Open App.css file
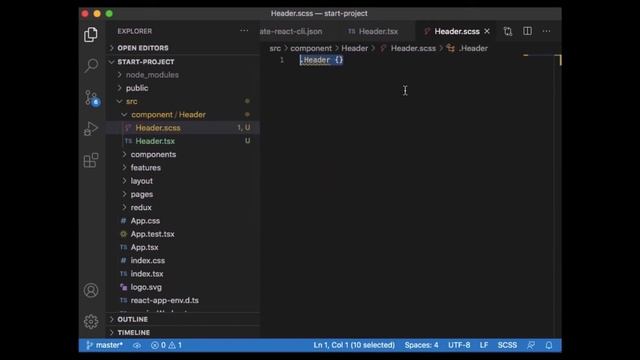This screenshot has height=360, width=640. pyautogui.click(x=182, y=221)
